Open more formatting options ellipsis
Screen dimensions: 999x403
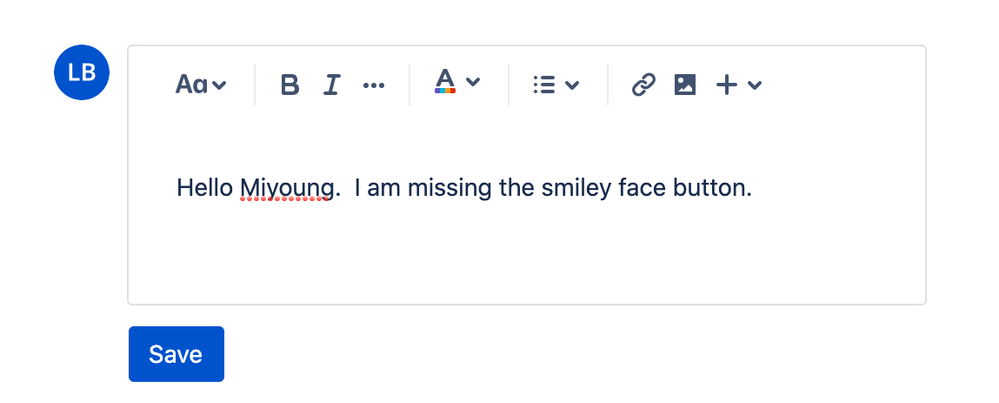373,85
